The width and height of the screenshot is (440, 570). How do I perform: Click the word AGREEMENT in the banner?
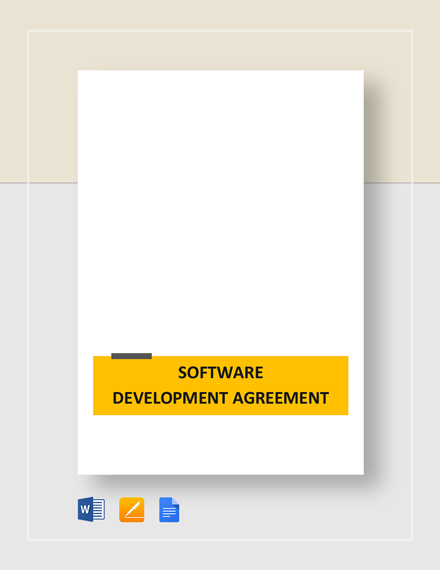281,398
